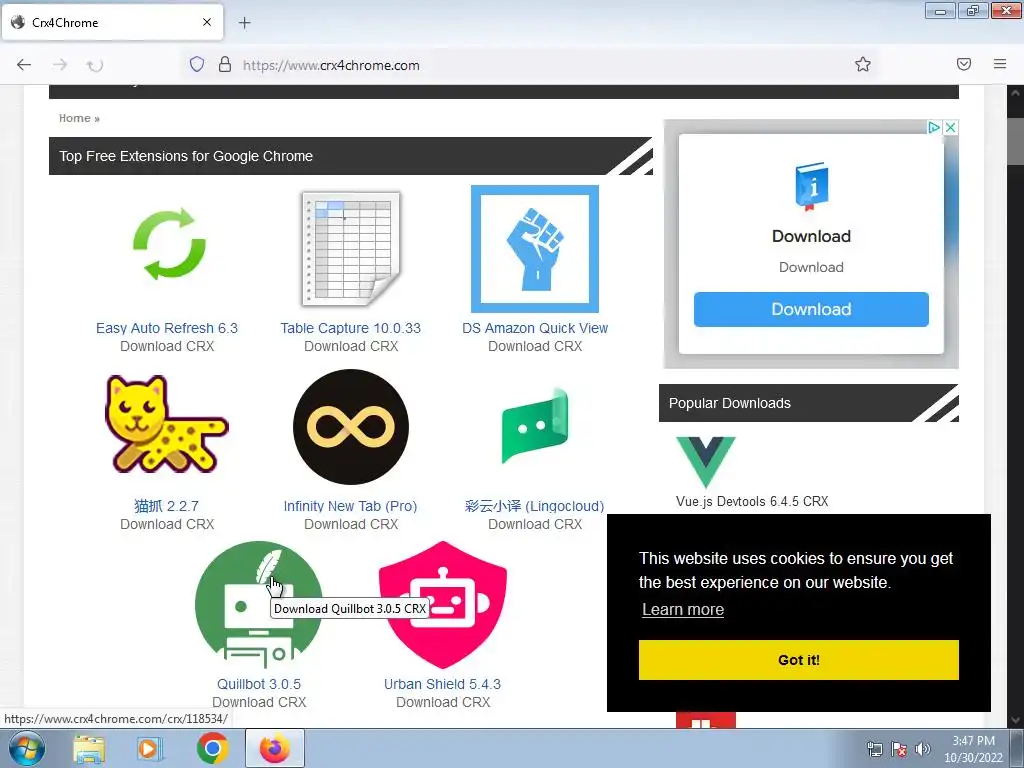This screenshot has height=768, width=1024.
Task: Click the tracking protection shield icon
Action: 197,64
